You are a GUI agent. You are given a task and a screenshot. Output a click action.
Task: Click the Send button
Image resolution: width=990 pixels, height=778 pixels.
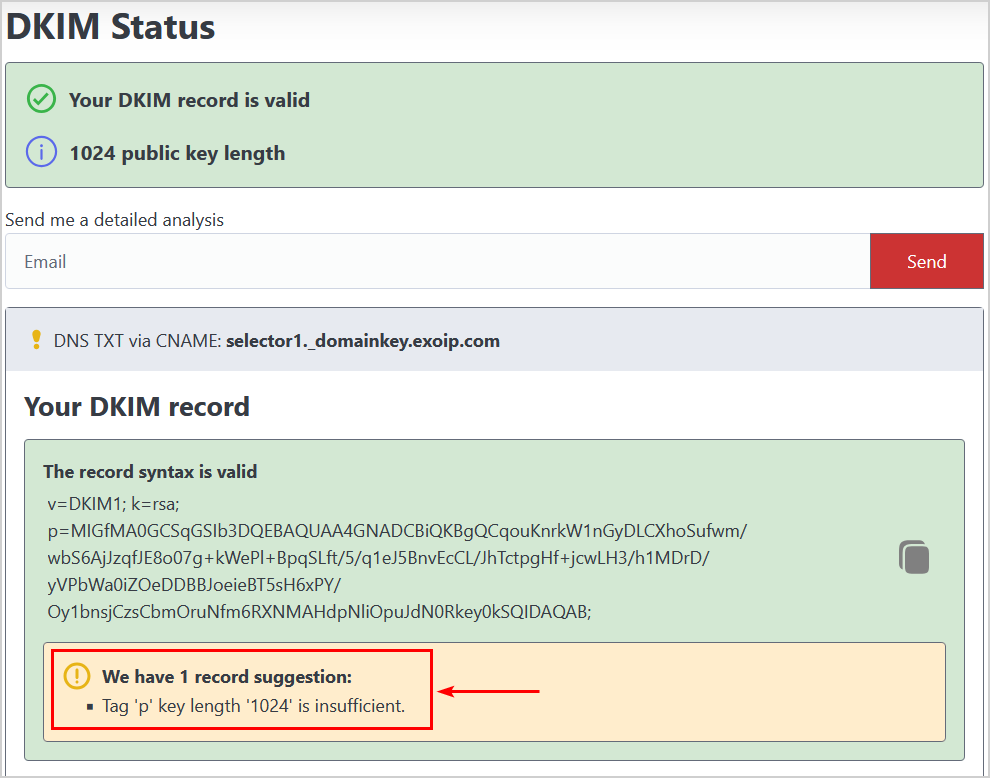tap(926, 261)
